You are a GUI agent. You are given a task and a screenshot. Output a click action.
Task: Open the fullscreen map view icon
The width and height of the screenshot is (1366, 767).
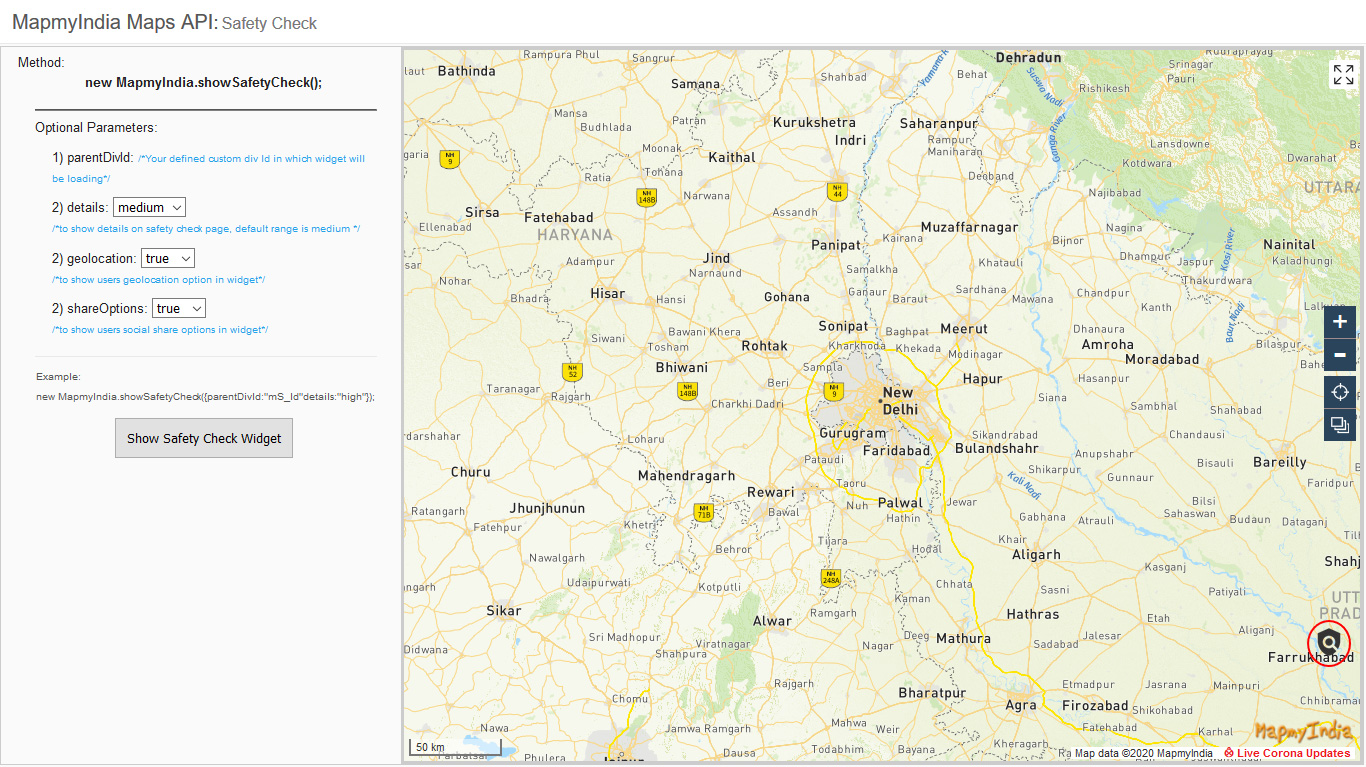1342,74
